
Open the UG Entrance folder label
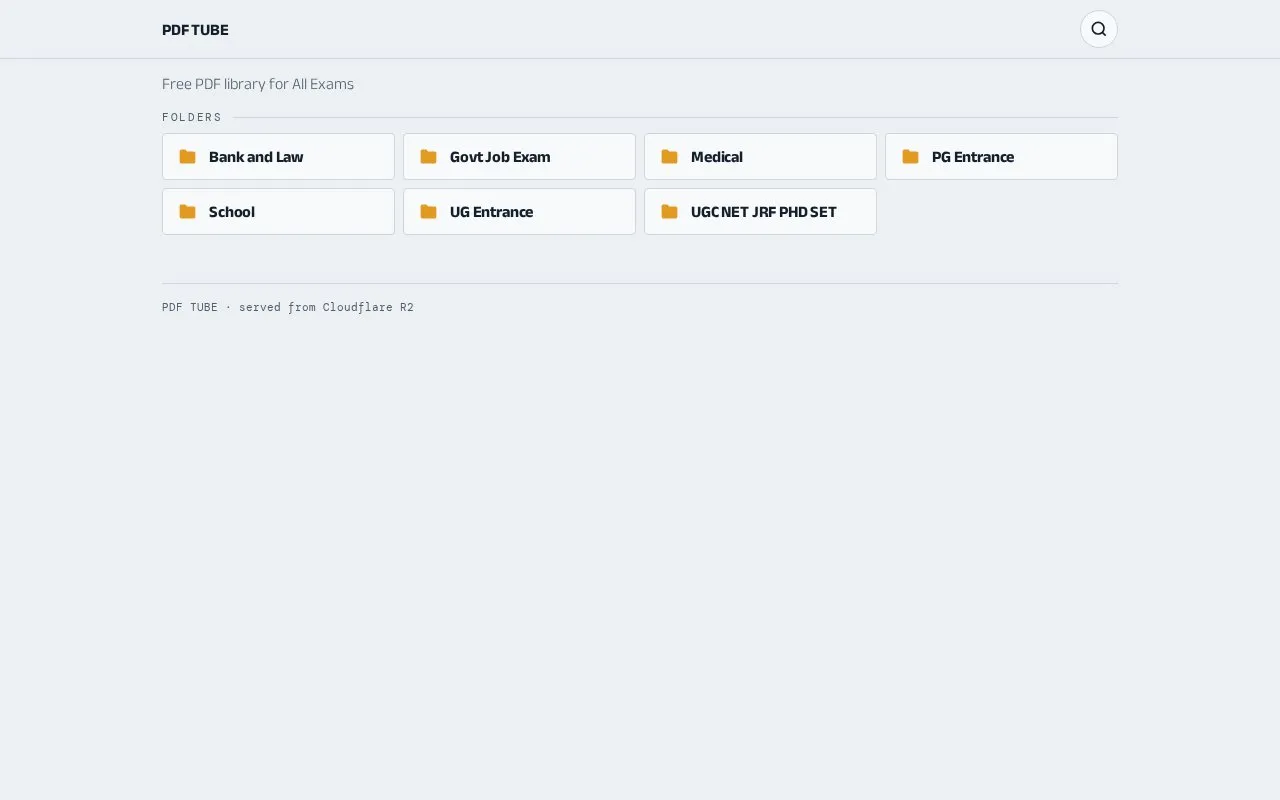pos(491,212)
